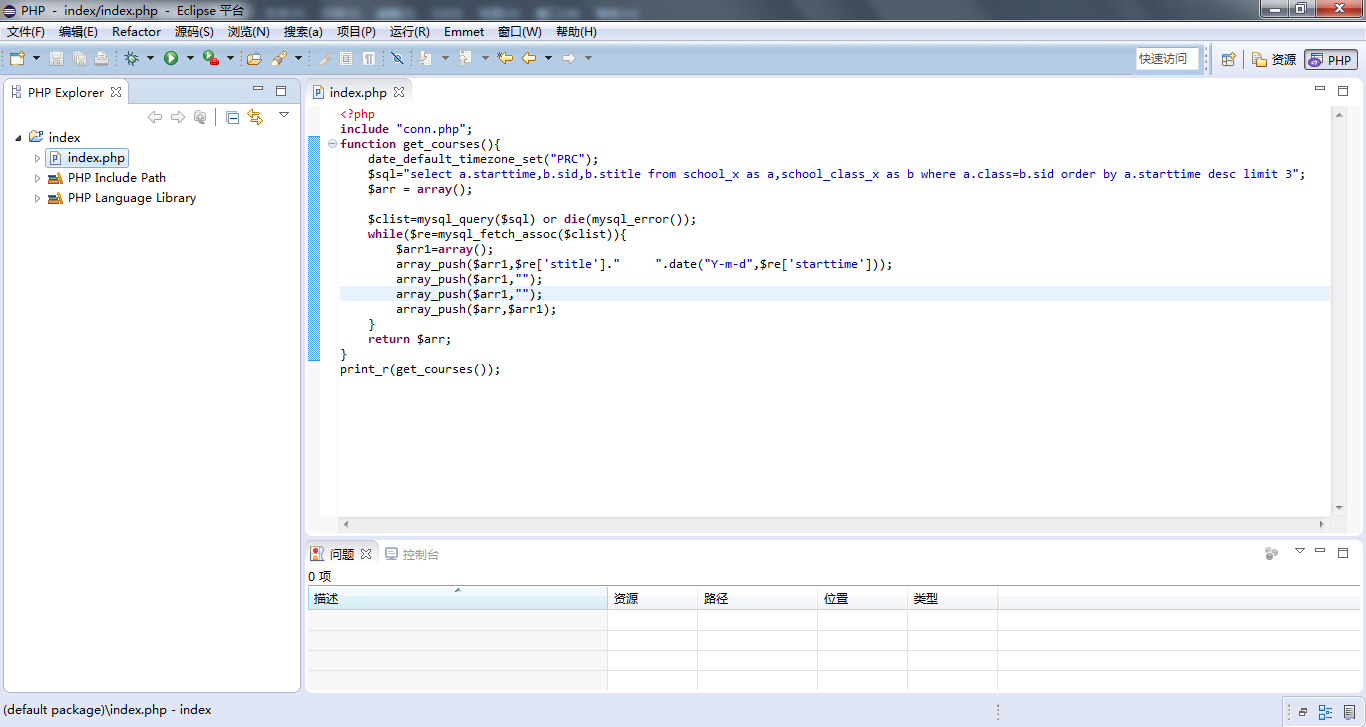Enable Collapse All in PHP Explorer
The height and width of the screenshot is (727, 1366).
[x=232, y=116]
